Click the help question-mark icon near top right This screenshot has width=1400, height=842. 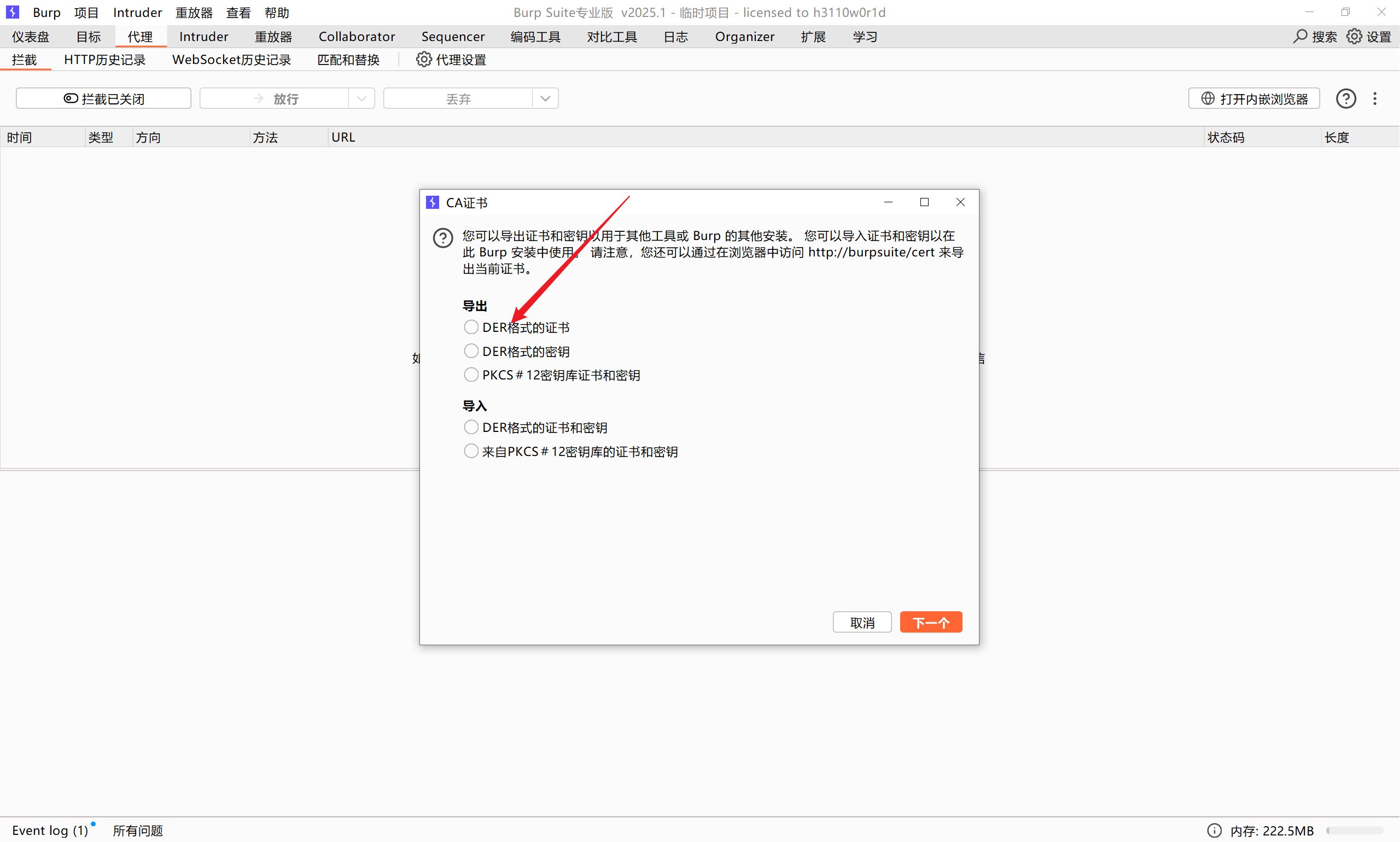click(x=1346, y=98)
